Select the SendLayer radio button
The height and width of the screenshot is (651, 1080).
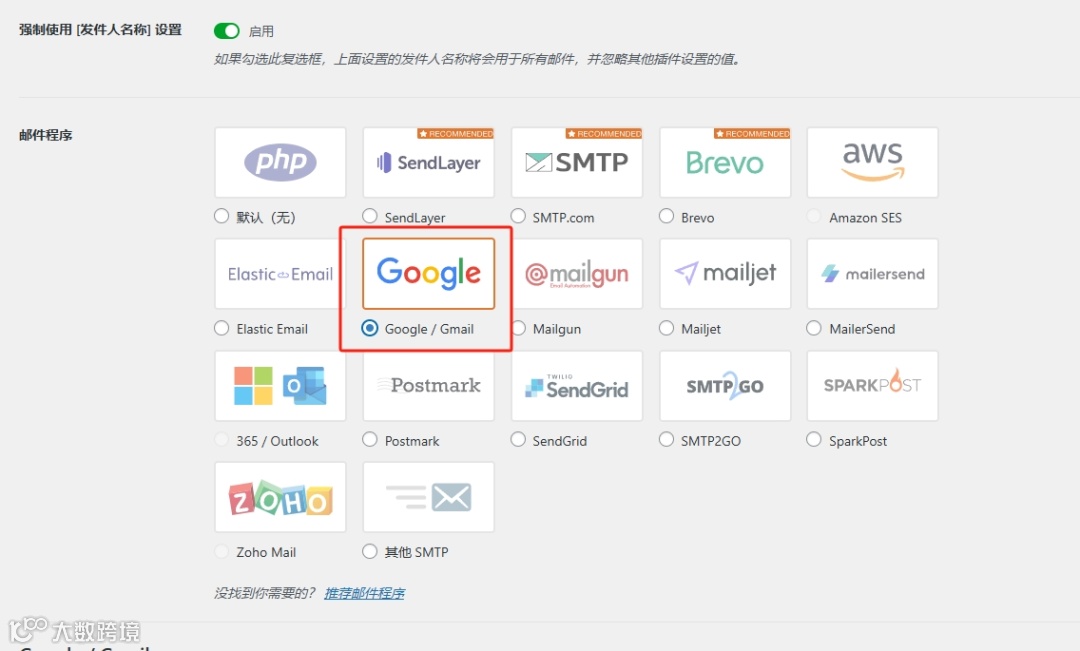[x=370, y=216]
